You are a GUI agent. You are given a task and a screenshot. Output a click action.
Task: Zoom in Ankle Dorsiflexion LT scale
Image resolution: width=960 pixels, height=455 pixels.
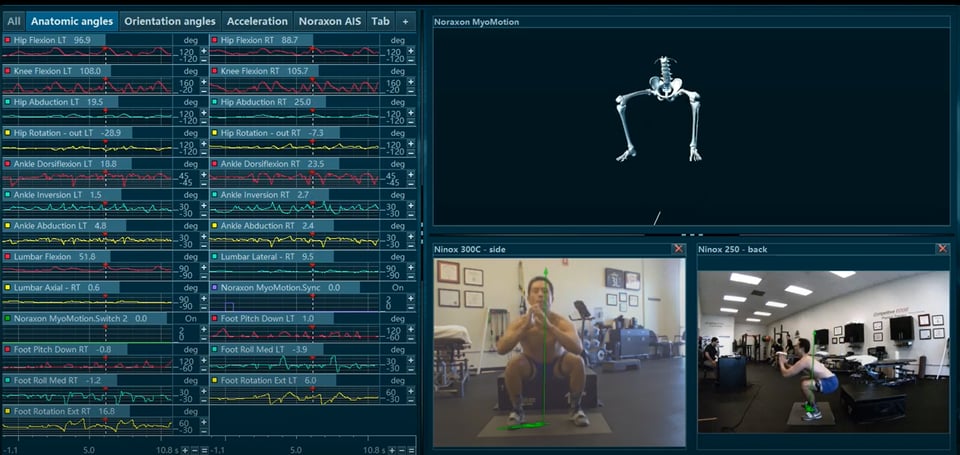[x=203, y=175]
